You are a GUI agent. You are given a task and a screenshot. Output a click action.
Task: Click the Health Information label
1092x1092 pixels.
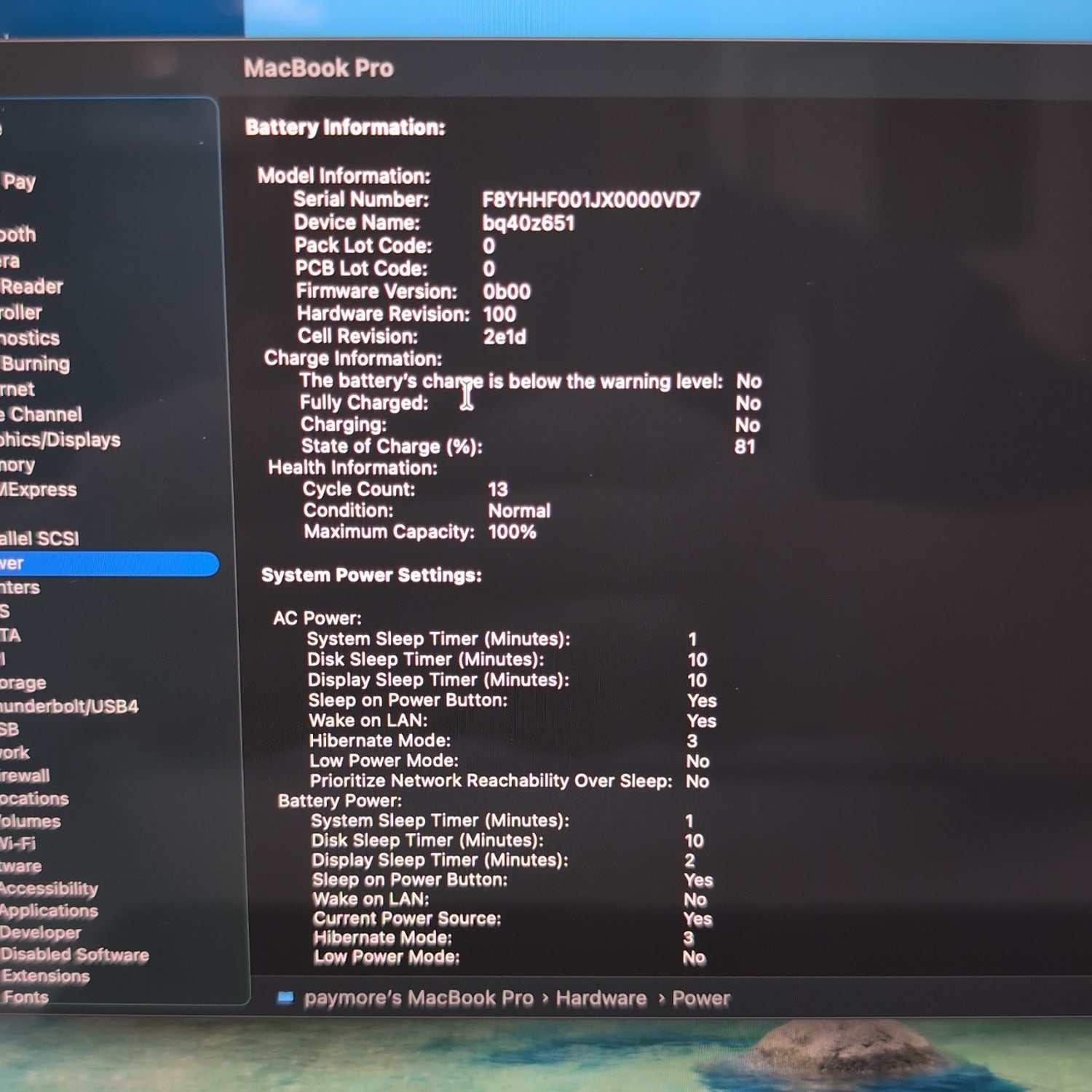(x=353, y=468)
